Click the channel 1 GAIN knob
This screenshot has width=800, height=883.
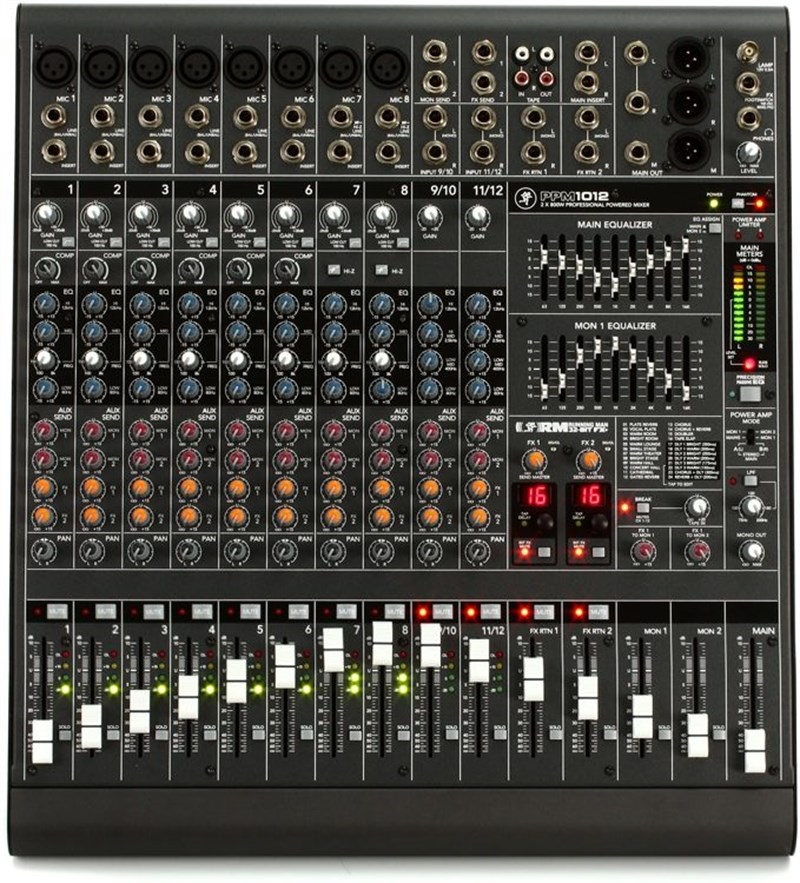pyautogui.click(x=46, y=215)
